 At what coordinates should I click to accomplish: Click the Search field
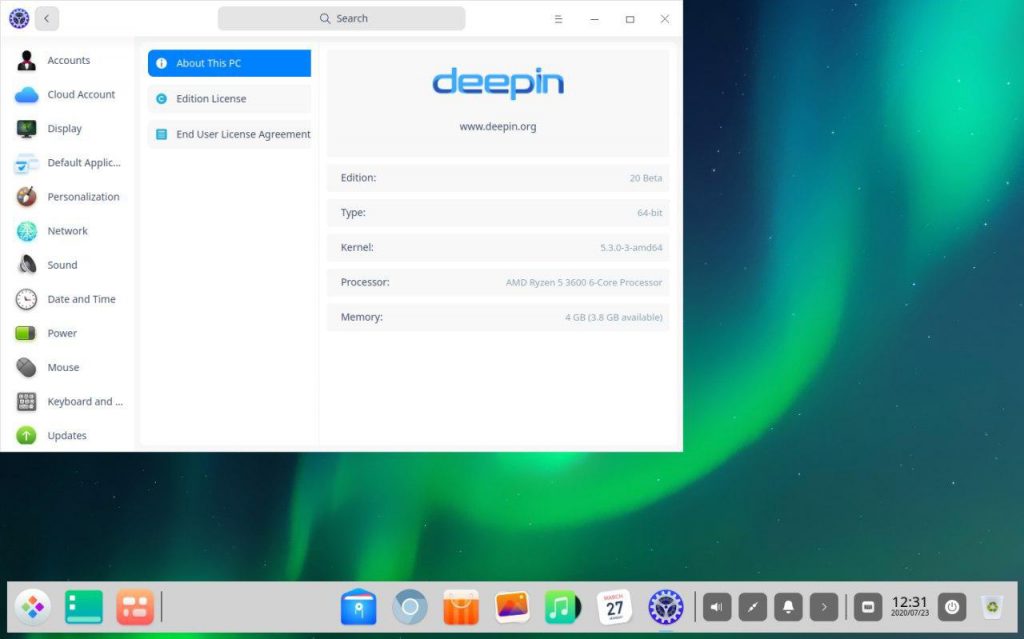pos(342,18)
